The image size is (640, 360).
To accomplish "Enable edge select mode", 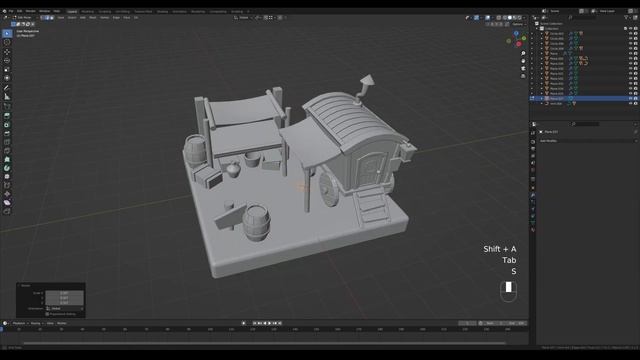I will pyautogui.click(x=47, y=18).
